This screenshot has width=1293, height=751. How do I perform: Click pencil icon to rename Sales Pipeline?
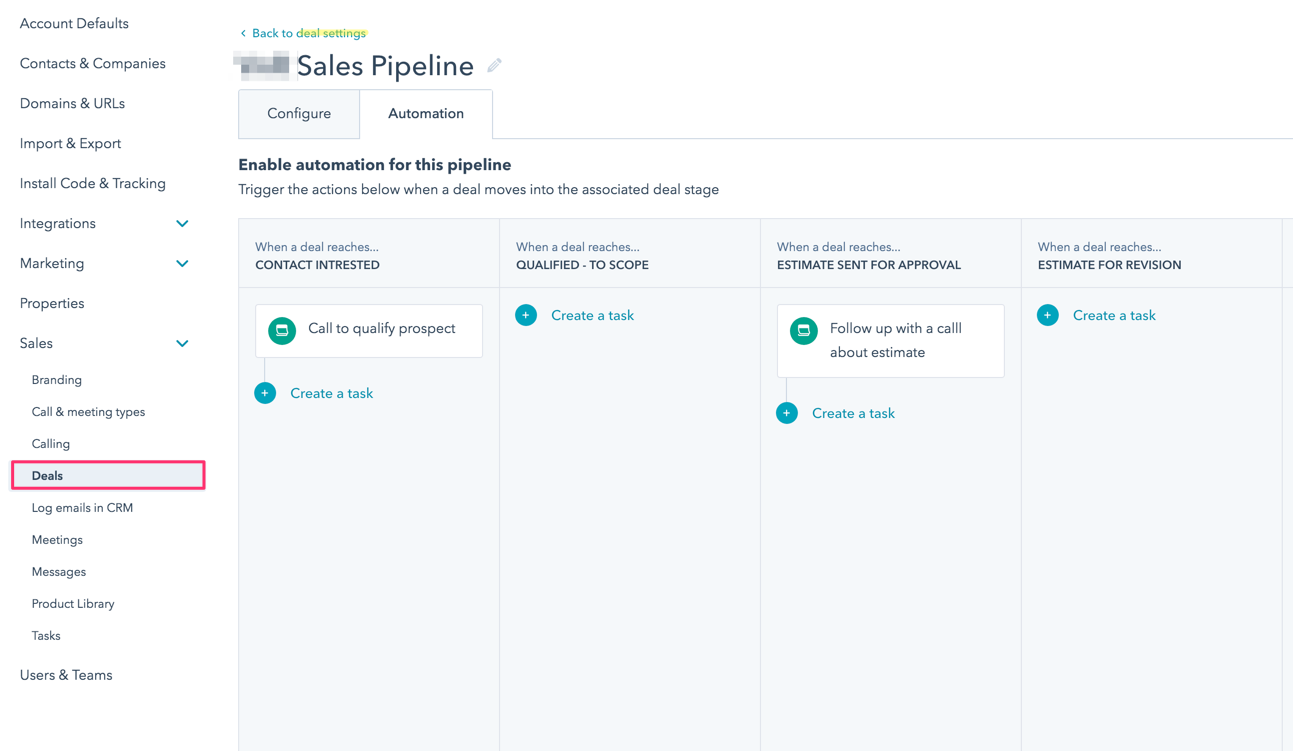point(494,66)
